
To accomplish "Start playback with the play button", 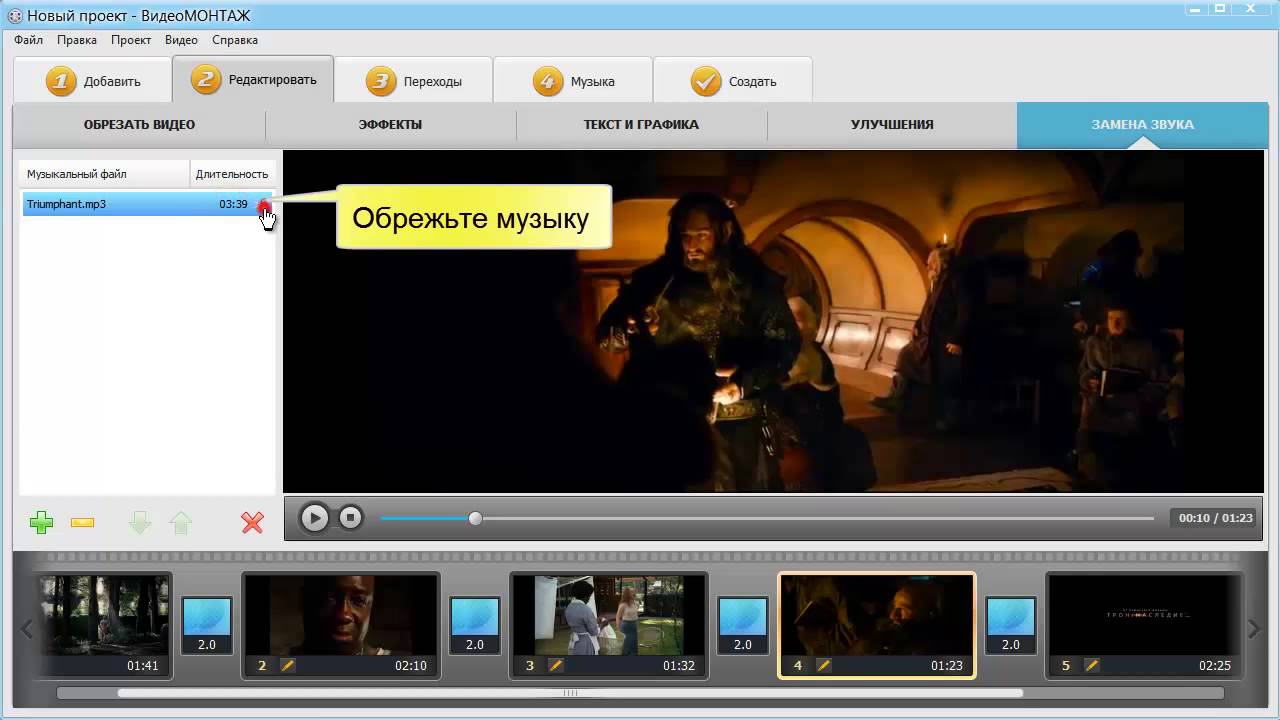I will pyautogui.click(x=314, y=518).
